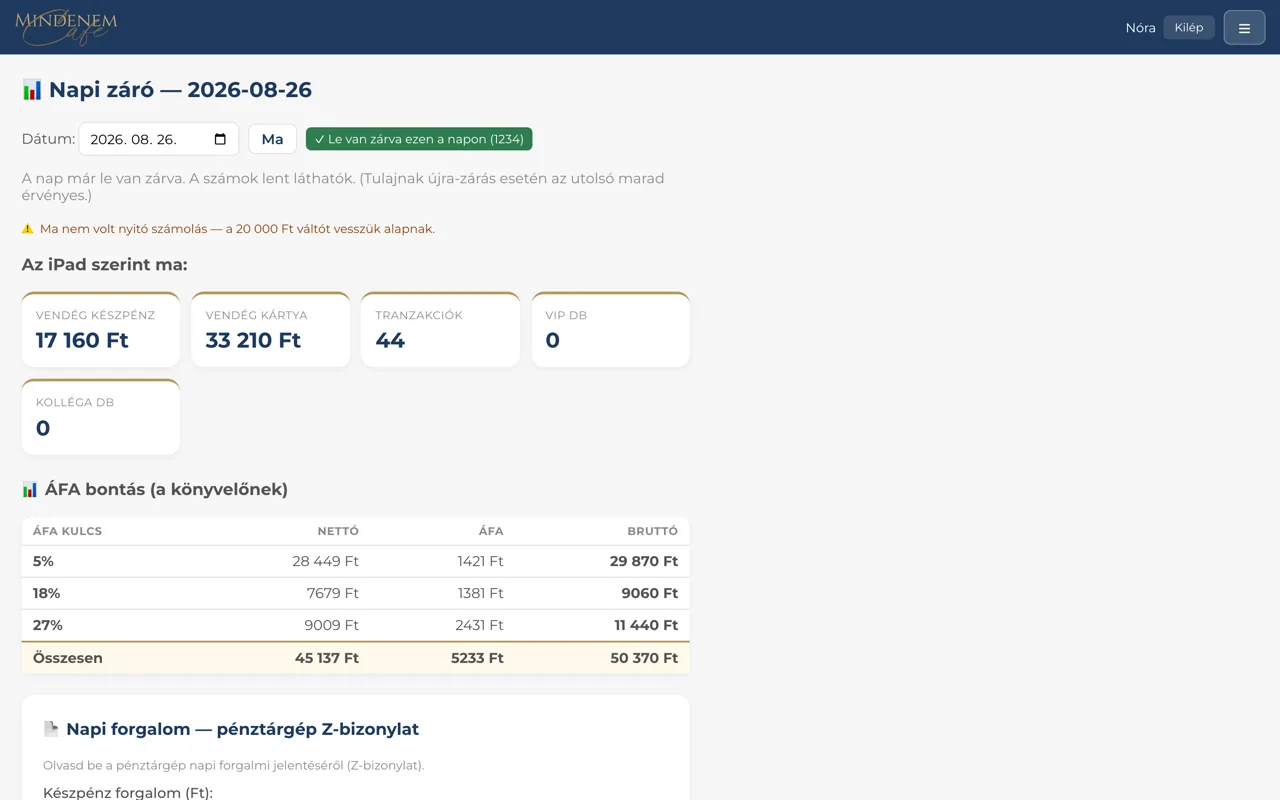The width and height of the screenshot is (1280, 800).
Task: Select the VIP DB card
Action: (x=611, y=329)
